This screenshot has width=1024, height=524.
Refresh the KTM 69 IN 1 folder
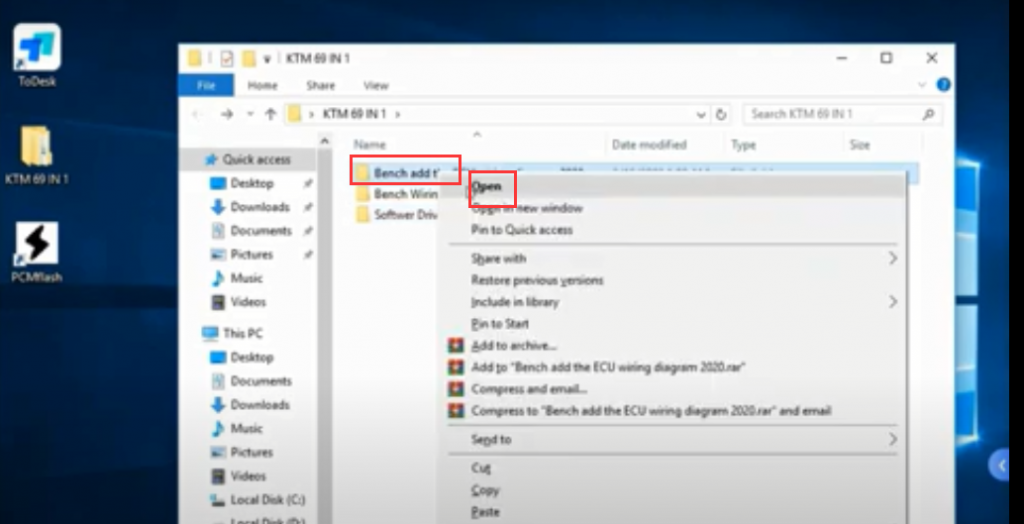pos(721,114)
